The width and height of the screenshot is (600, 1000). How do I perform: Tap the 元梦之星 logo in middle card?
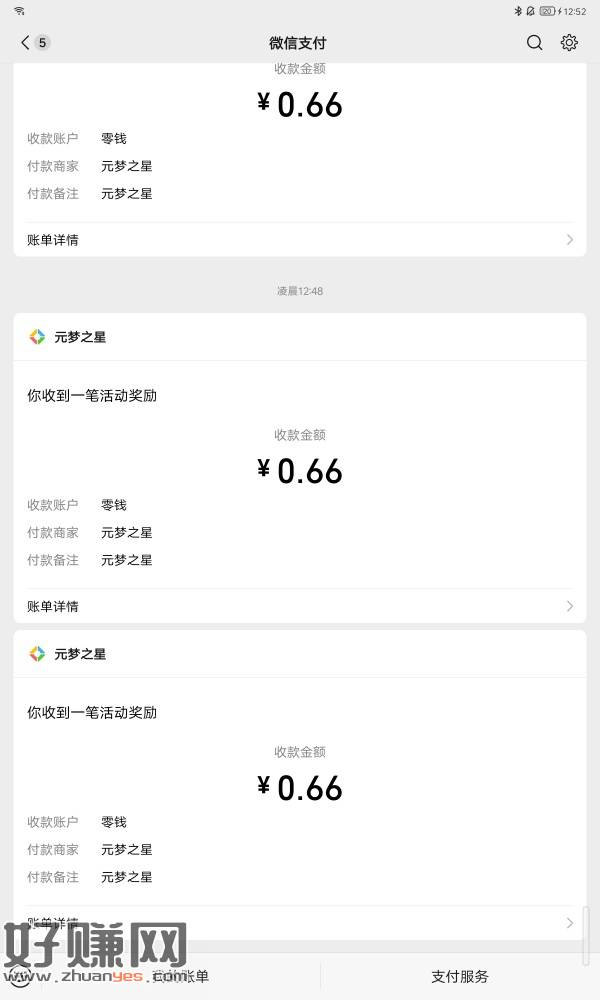(x=37, y=337)
